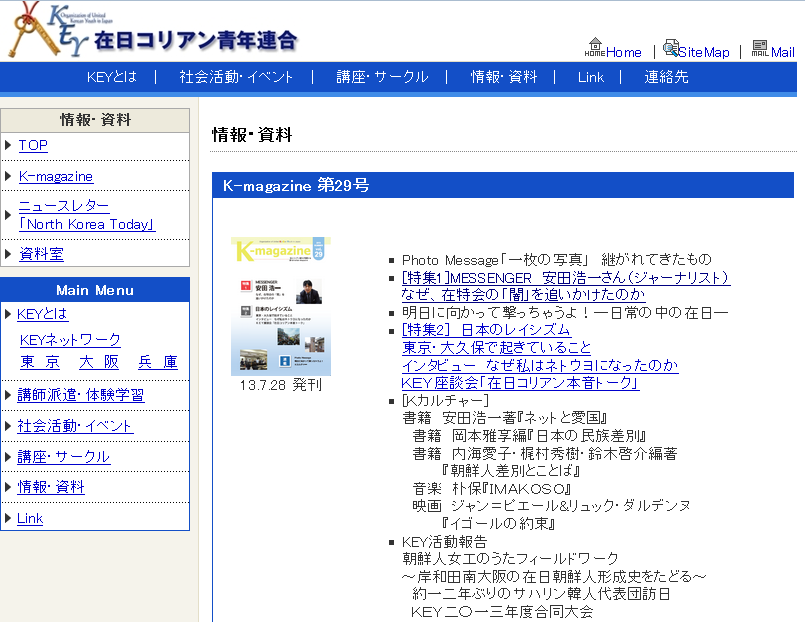The height and width of the screenshot is (622, 805).
Task: Click arrow bullet beside 資料室
Action: click(x=8, y=254)
